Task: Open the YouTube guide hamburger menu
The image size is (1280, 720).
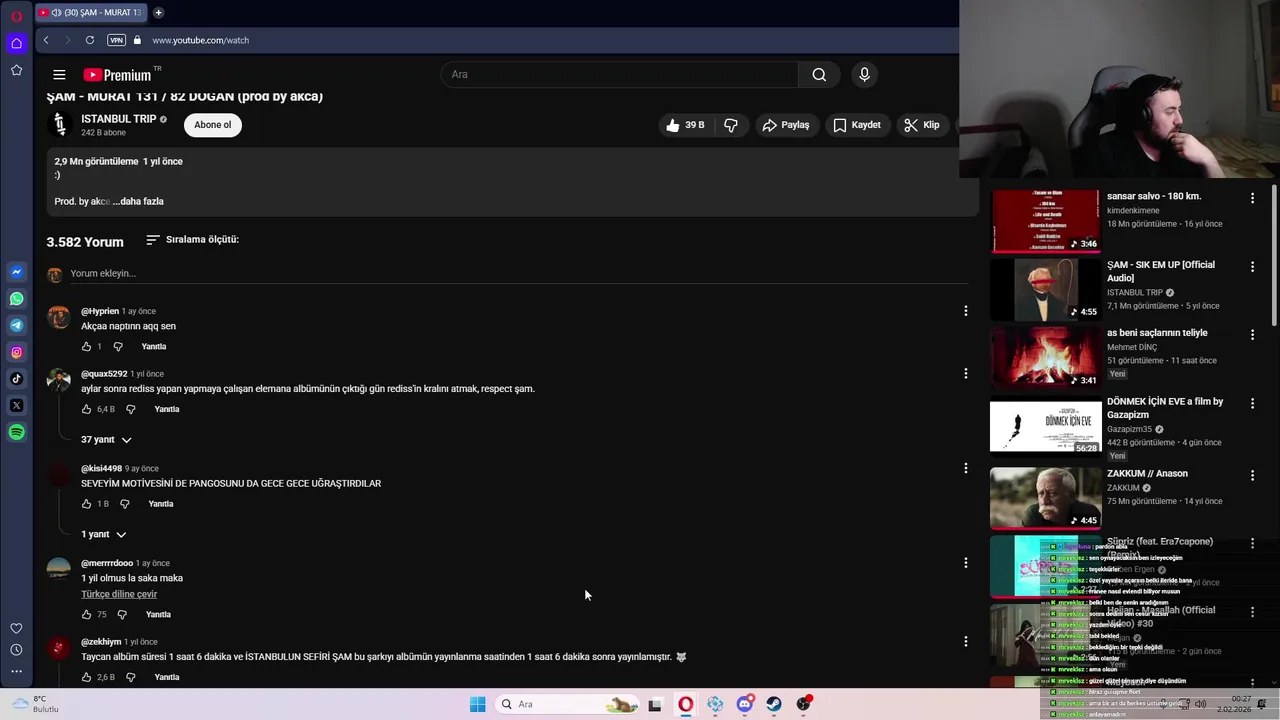Action: 59,75
